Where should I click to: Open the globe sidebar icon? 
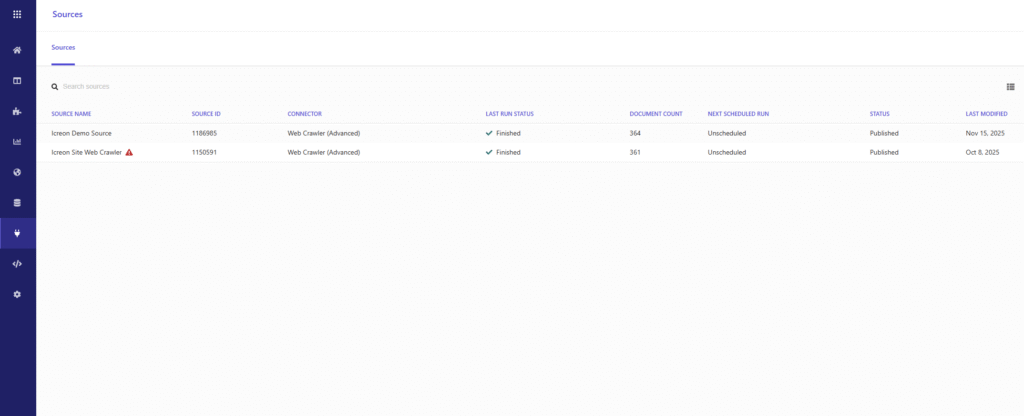pos(17,172)
